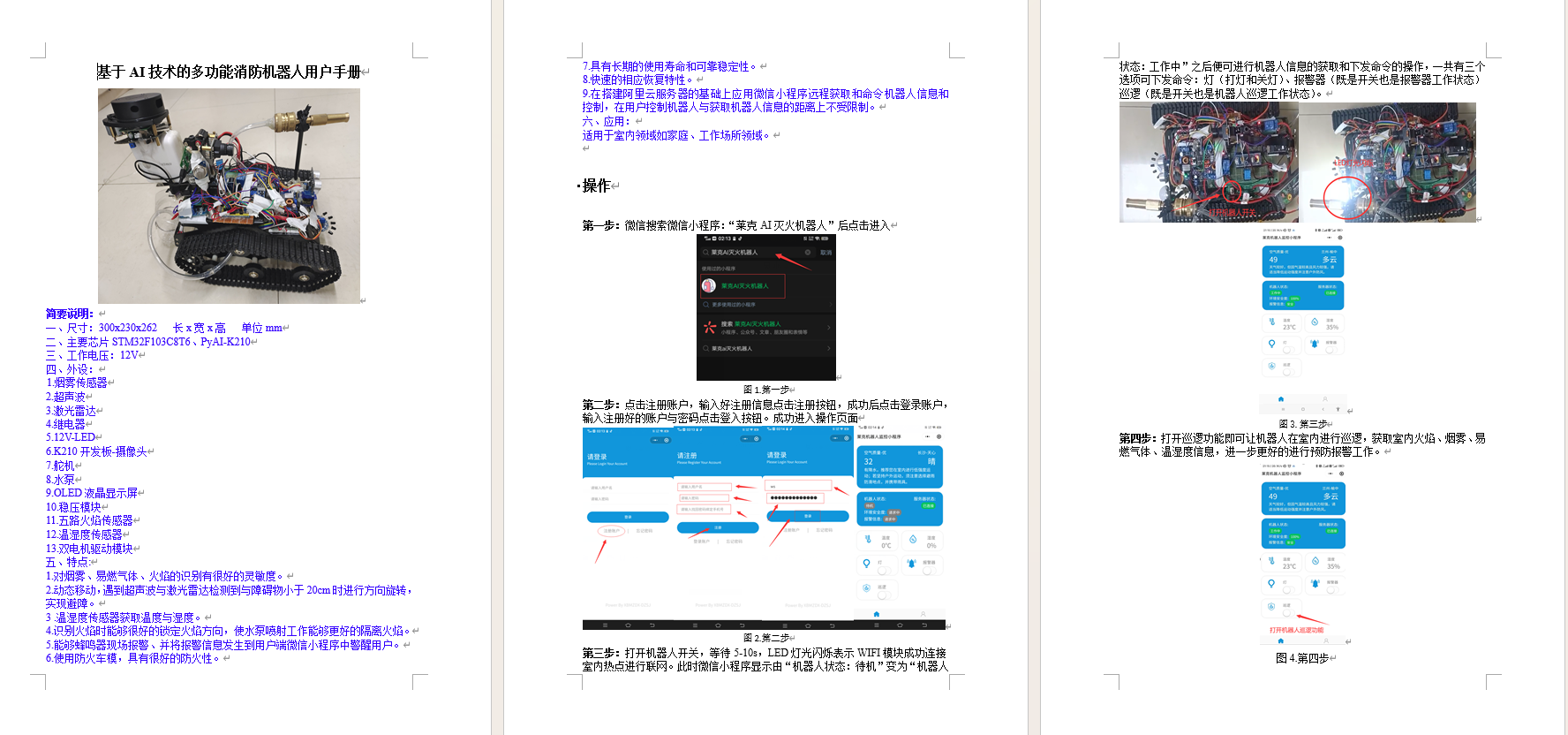Click list item 2.超声波
Image resolution: width=1568 pixels, height=735 pixels.
coord(66,397)
